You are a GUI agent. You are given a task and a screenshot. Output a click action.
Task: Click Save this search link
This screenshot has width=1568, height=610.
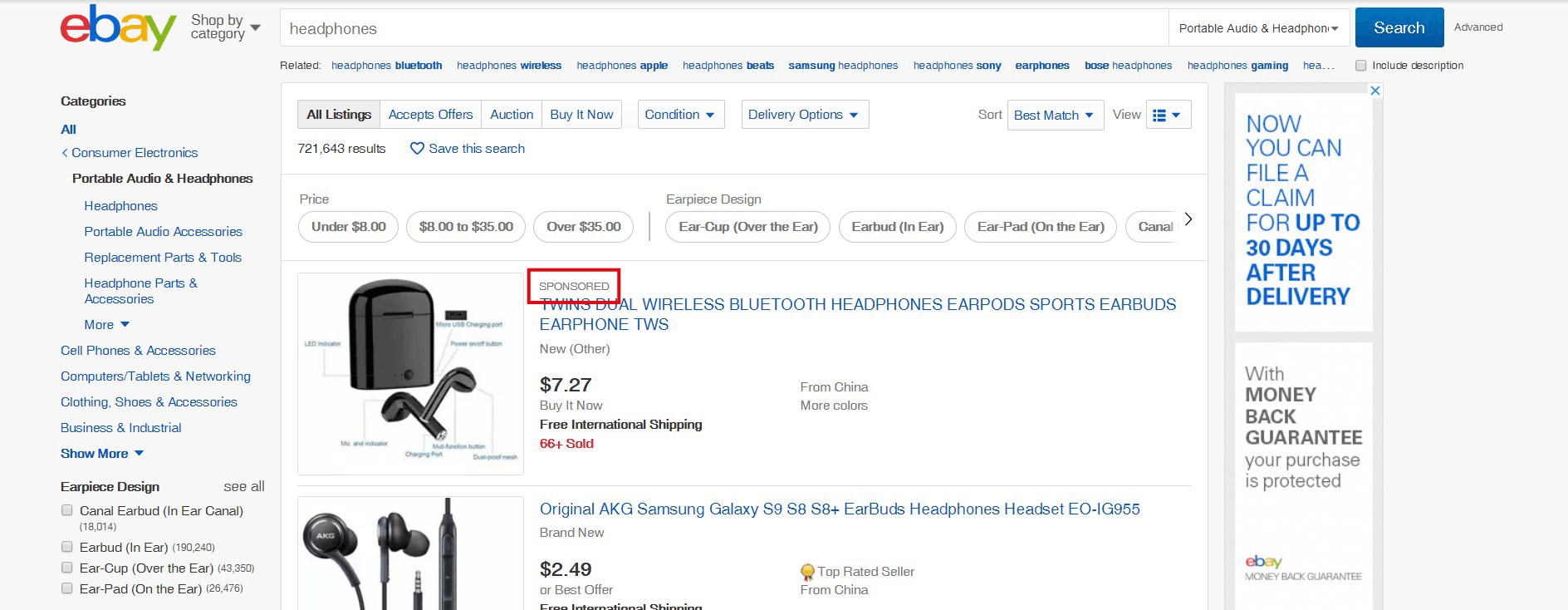pos(477,149)
